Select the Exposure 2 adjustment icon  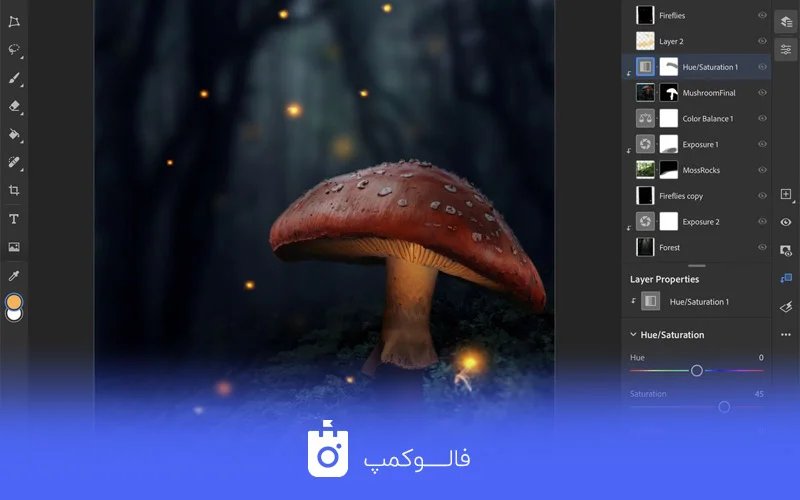pyautogui.click(x=645, y=221)
